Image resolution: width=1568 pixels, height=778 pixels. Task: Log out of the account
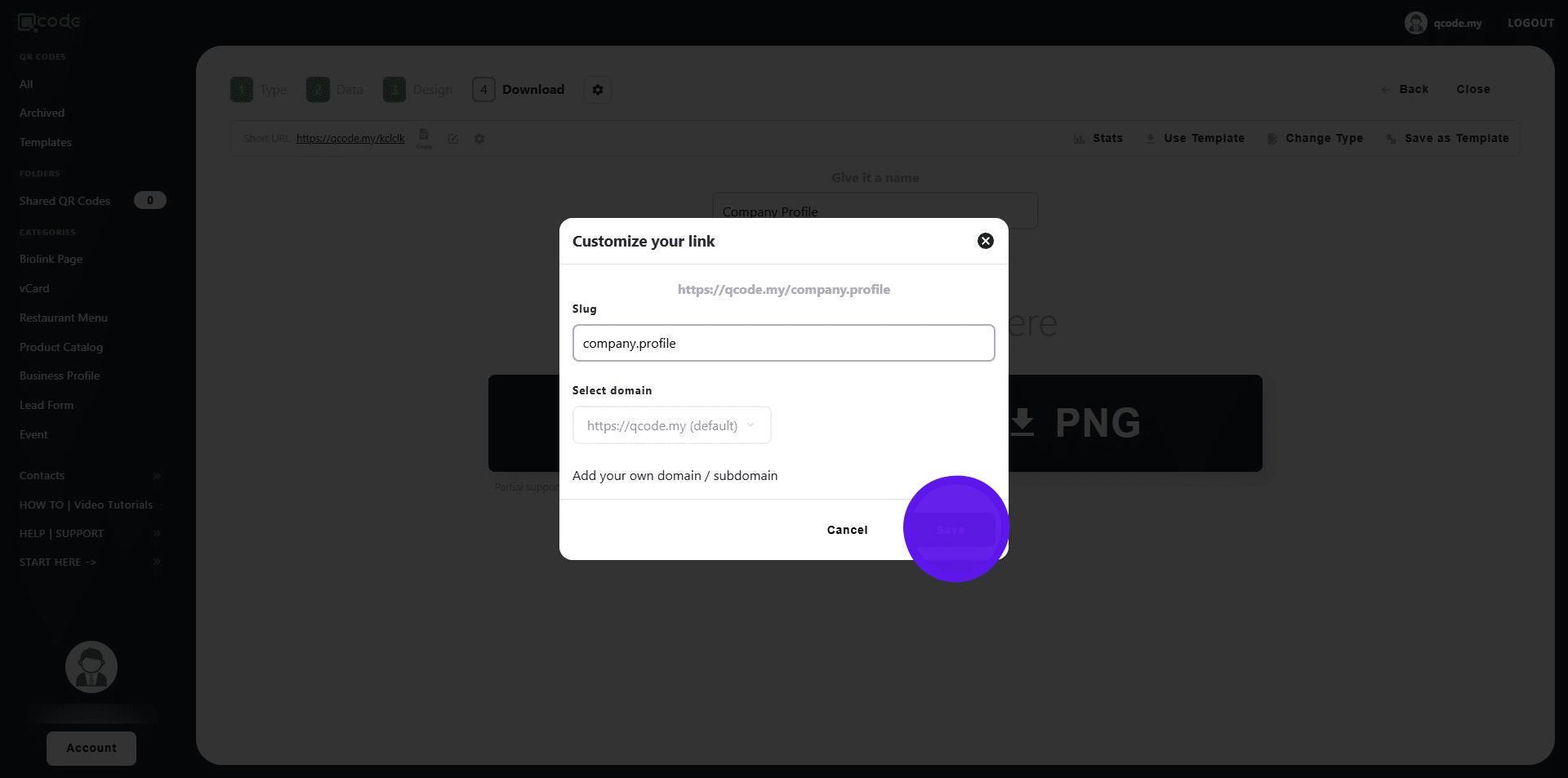1530,23
